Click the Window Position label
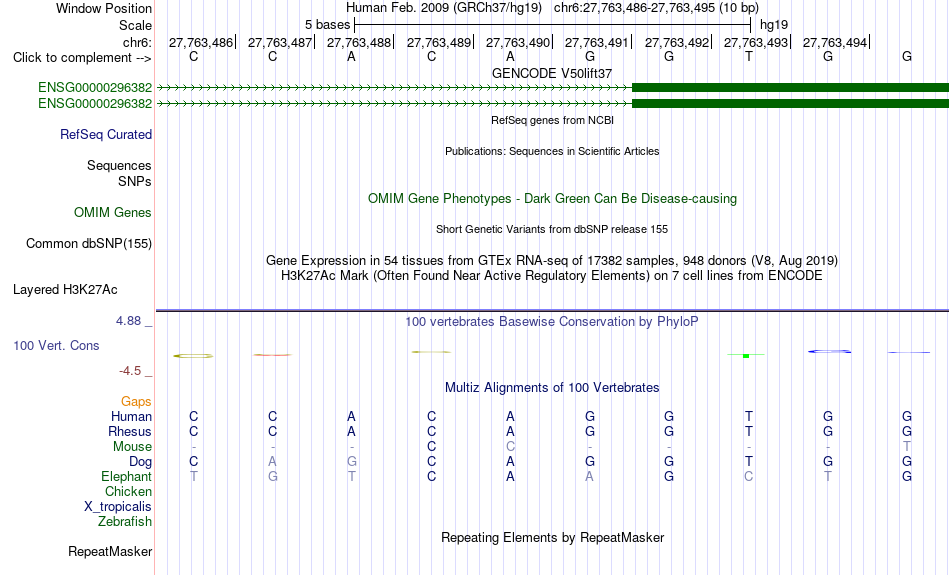 [104, 8]
